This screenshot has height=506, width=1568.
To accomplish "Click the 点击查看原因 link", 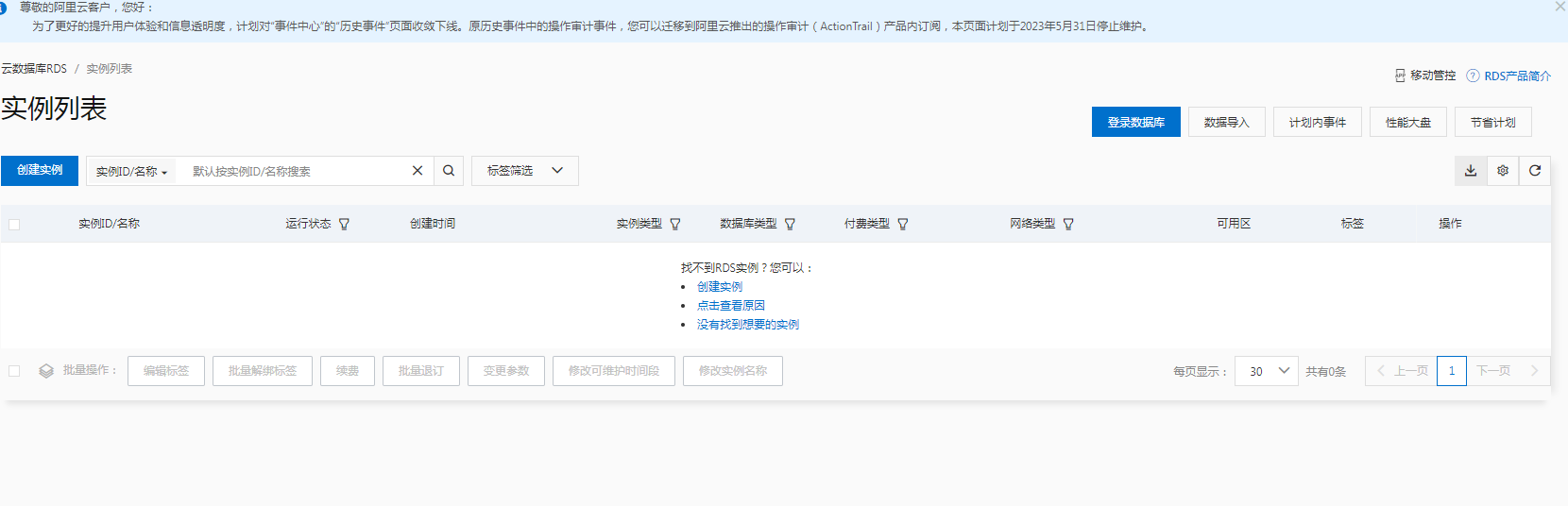I will click(x=731, y=306).
